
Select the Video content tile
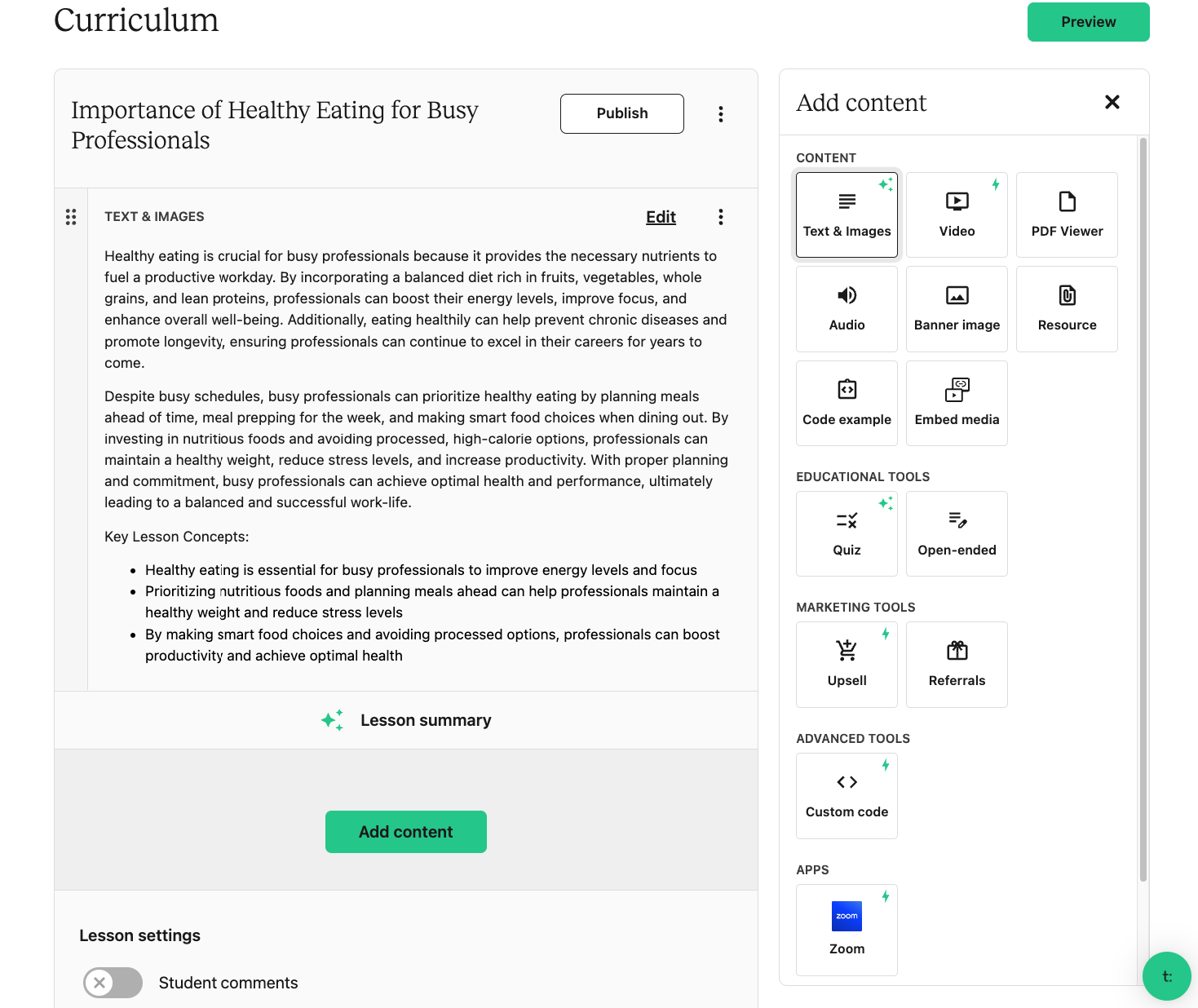(x=957, y=214)
